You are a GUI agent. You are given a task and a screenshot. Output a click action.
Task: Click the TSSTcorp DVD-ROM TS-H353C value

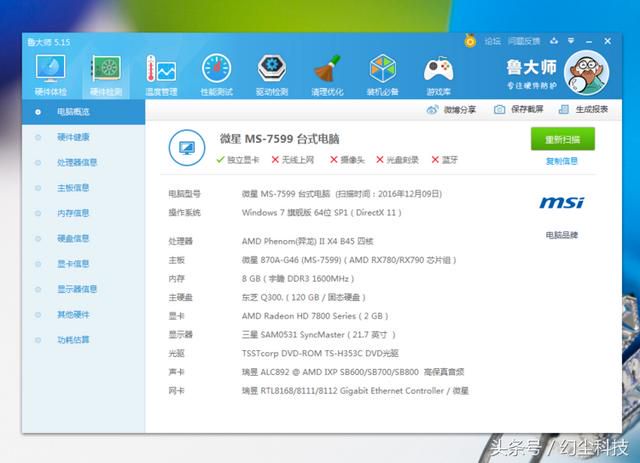320,353
